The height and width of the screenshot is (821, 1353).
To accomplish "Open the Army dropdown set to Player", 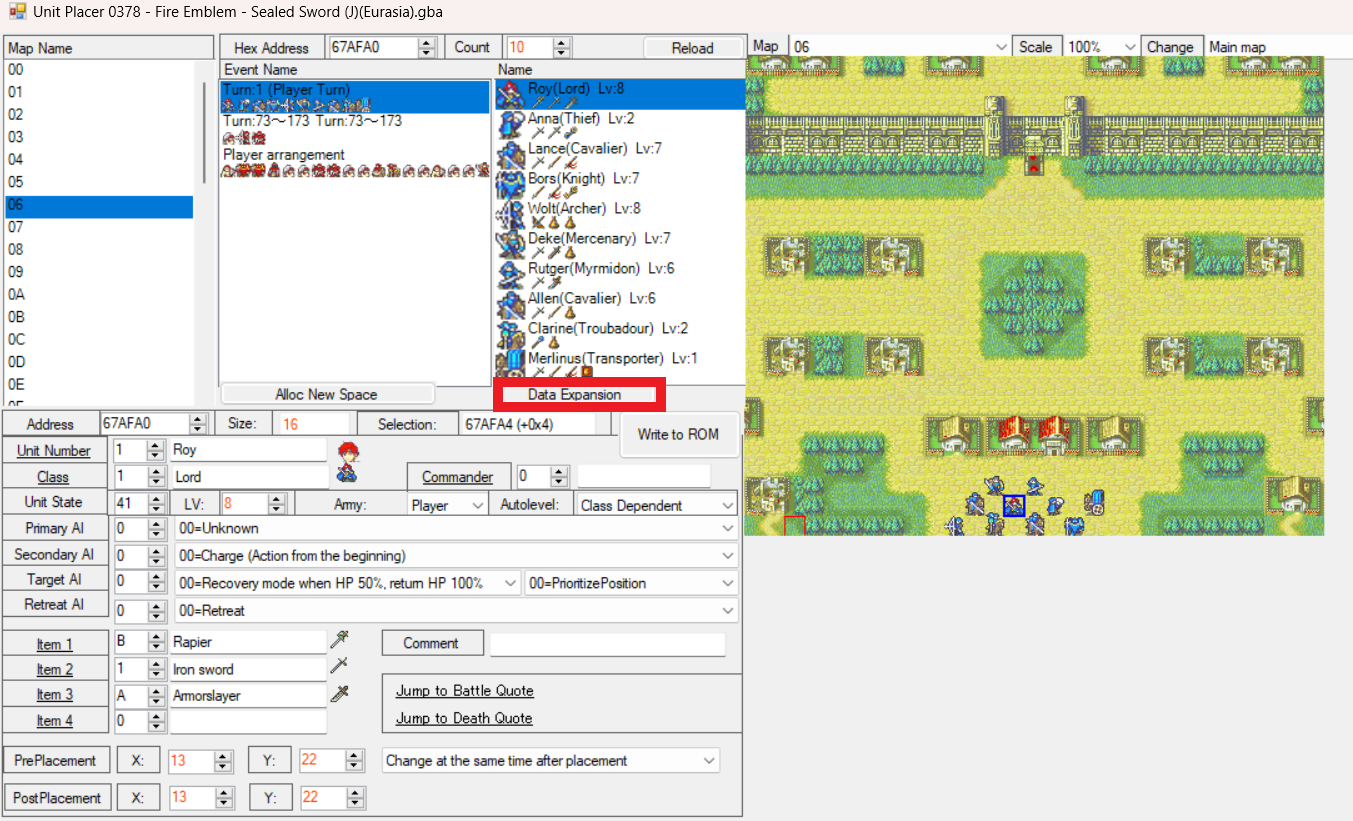I will pyautogui.click(x=448, y=505).
